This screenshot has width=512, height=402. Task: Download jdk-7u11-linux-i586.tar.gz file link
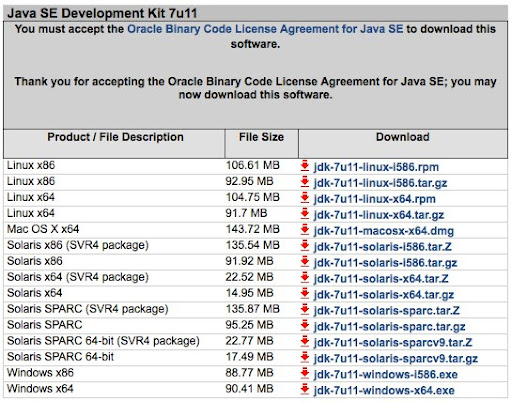pyautogui.click(x=380, y=183)
